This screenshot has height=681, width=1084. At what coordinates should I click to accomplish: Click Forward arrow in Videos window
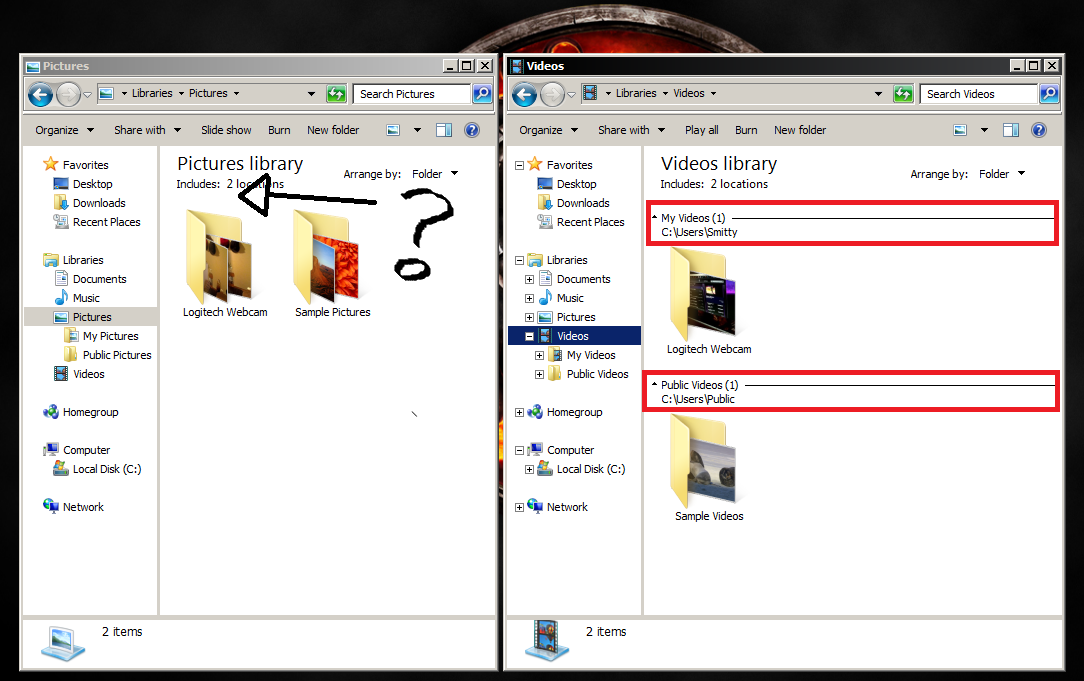point(552,94)
